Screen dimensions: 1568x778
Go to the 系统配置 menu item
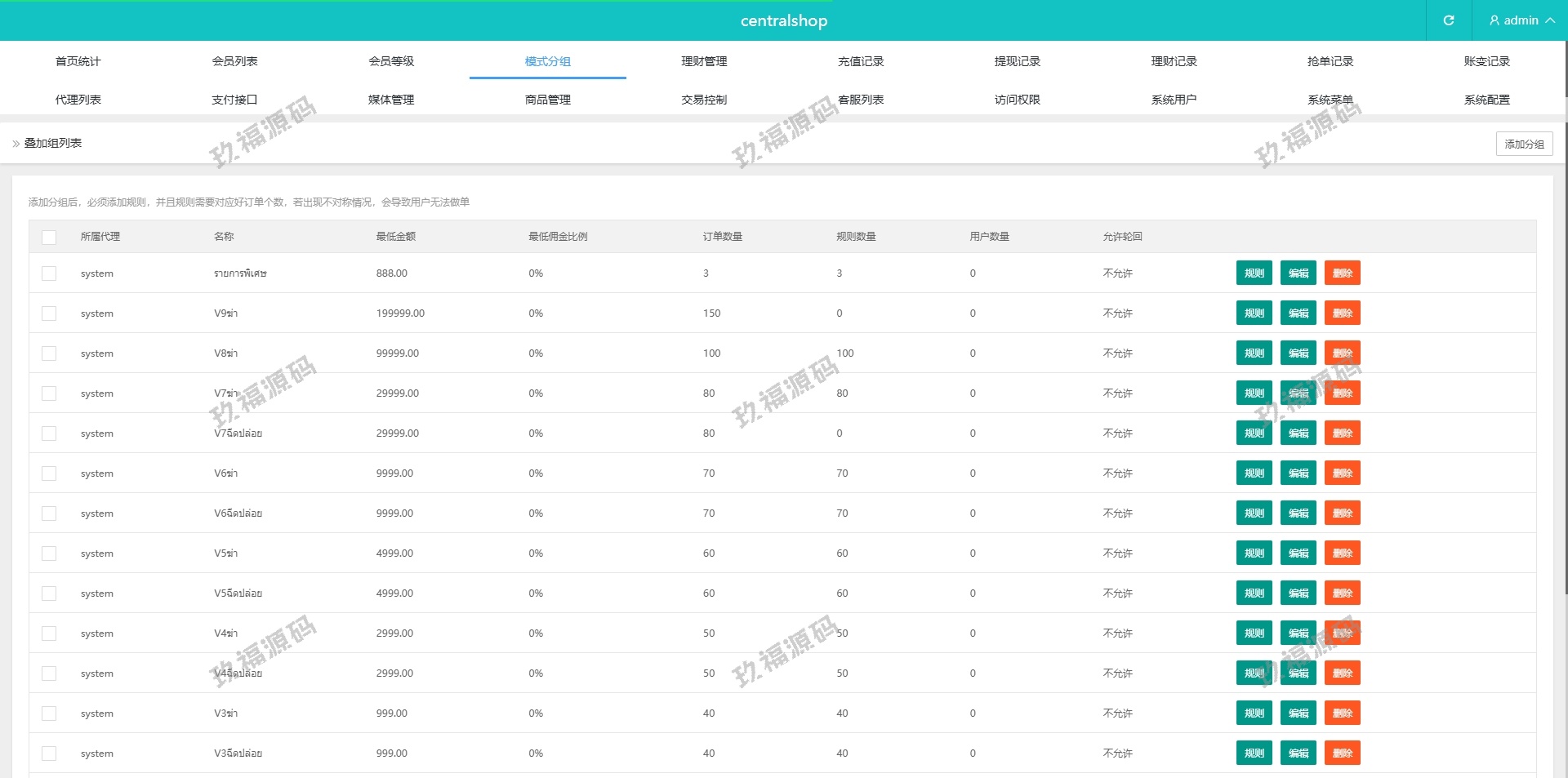[1486, 100]
